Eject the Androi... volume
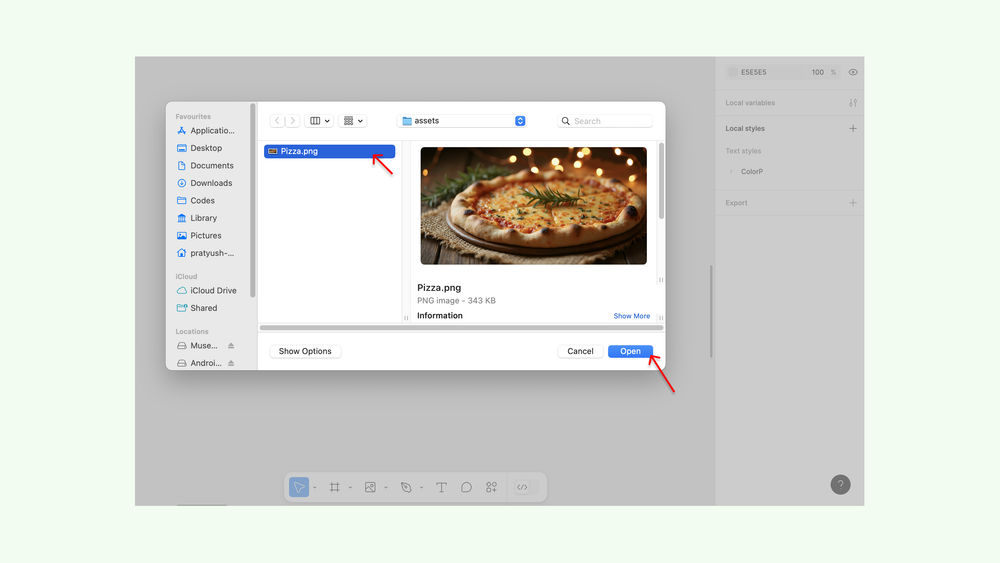 (x=231, y=363)
